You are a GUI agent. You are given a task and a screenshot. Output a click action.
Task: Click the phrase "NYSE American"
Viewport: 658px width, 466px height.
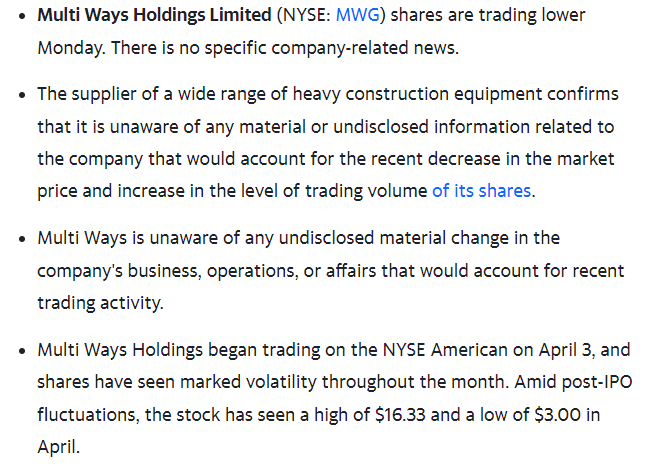(445, 350)
